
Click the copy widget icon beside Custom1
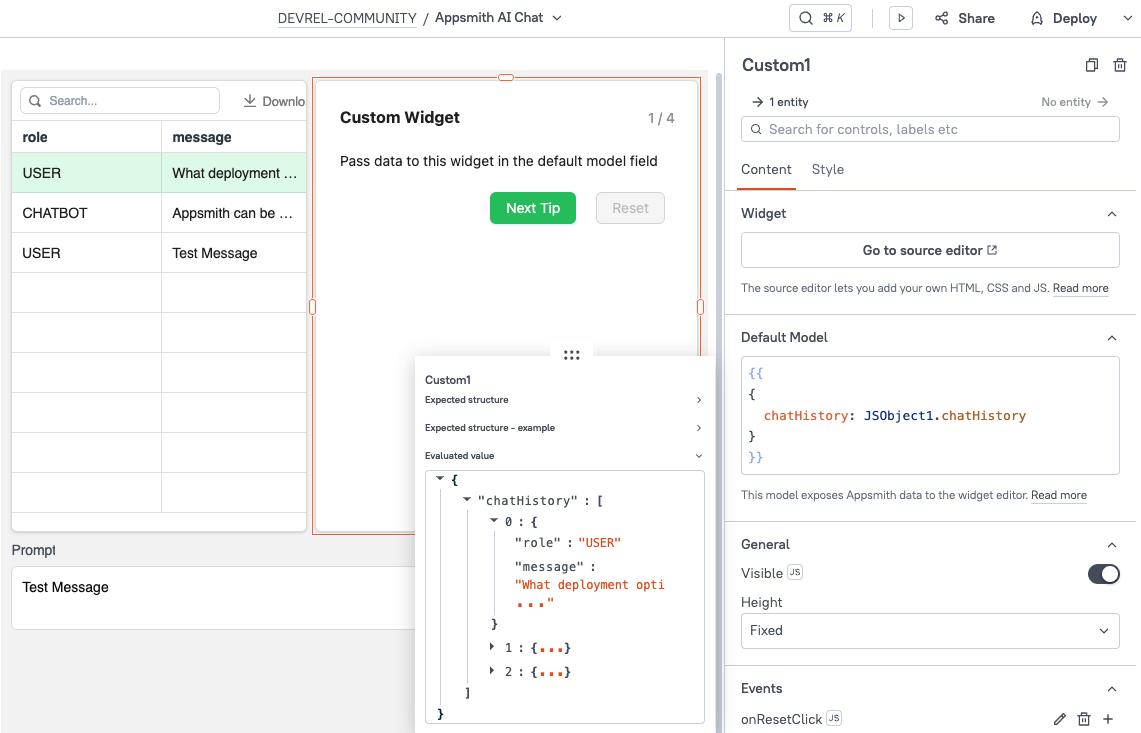1092,66
